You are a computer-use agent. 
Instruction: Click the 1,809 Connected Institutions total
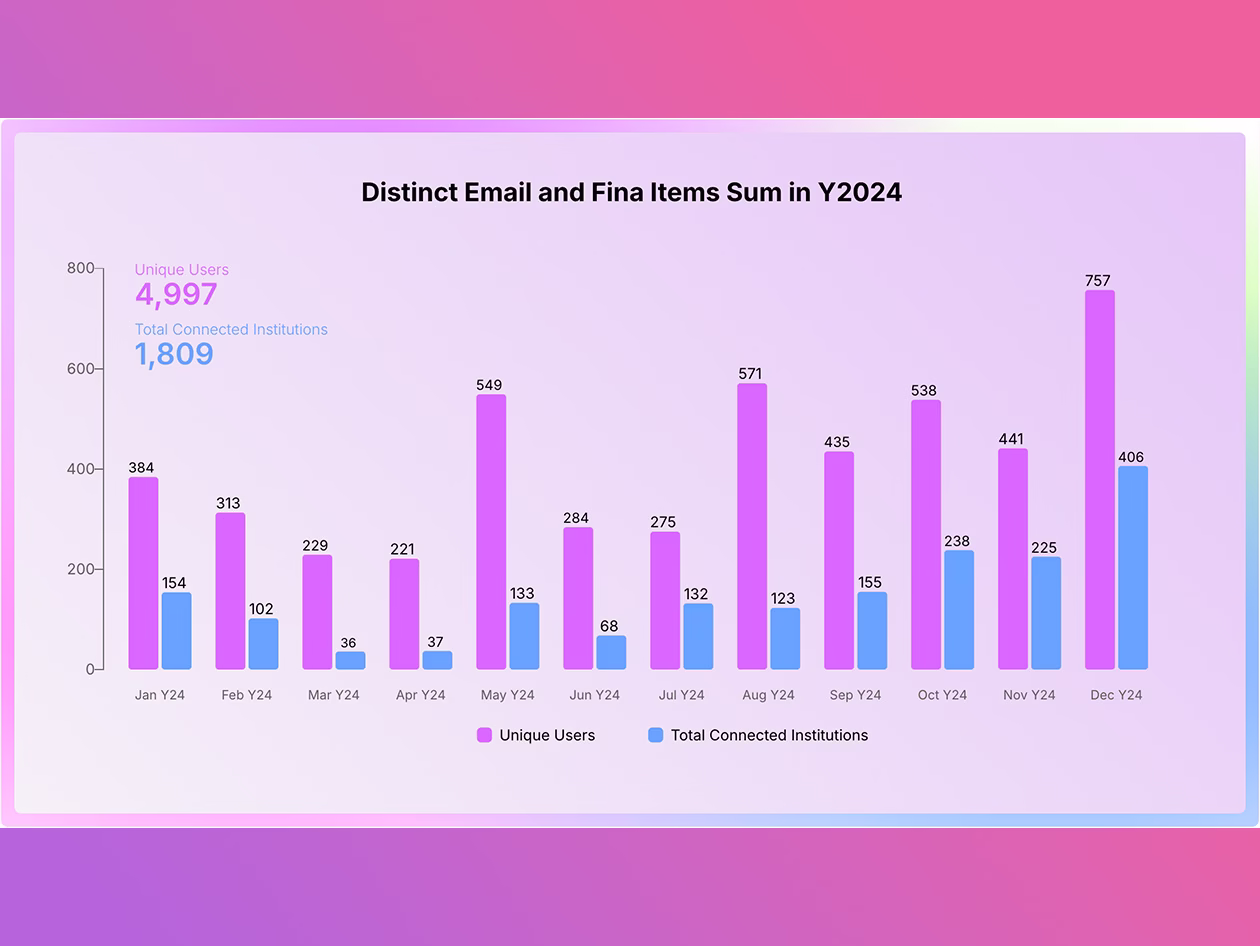[x=174, y=354]
